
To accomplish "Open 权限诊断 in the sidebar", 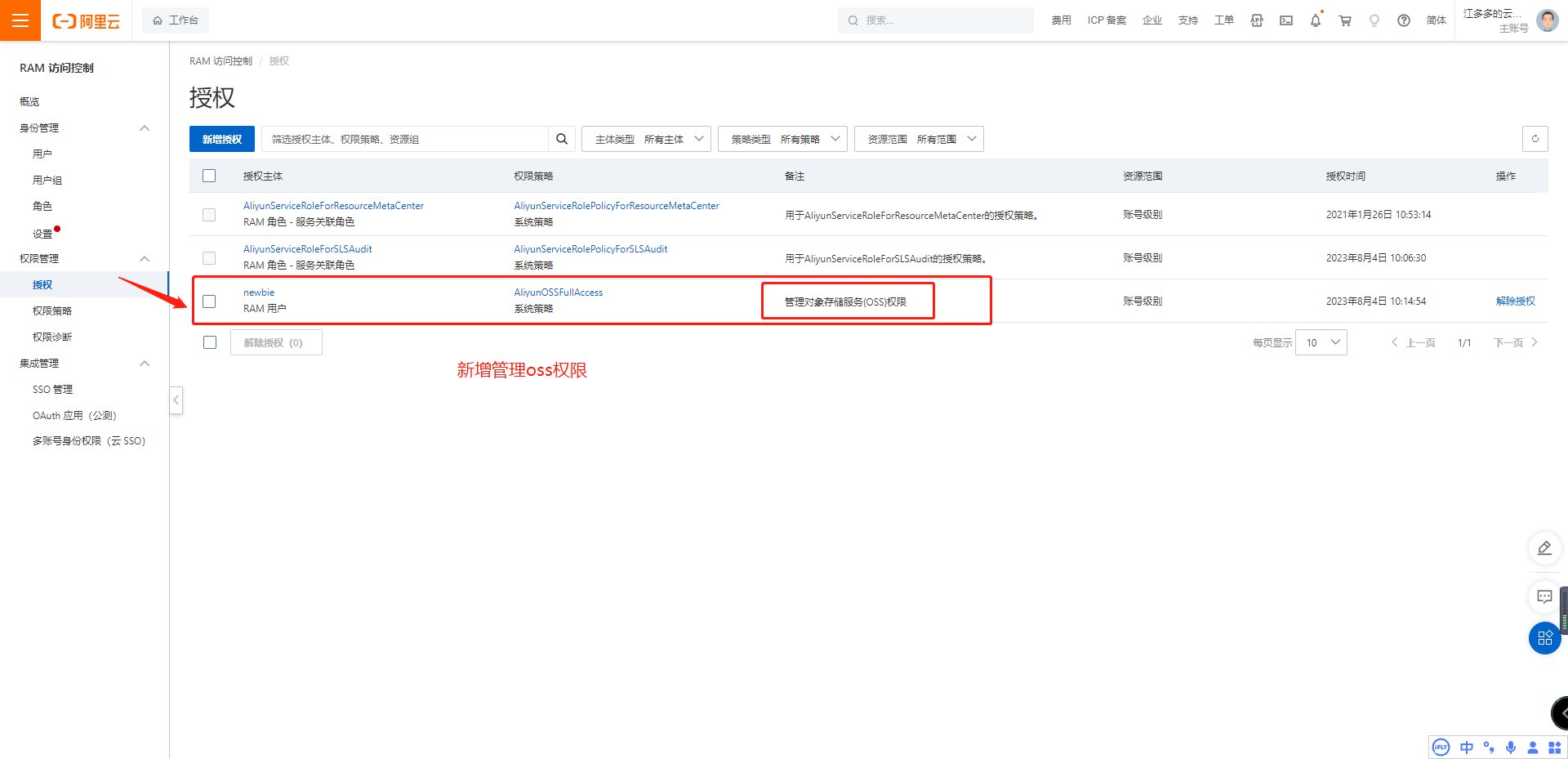I will [x=52, y=337].
